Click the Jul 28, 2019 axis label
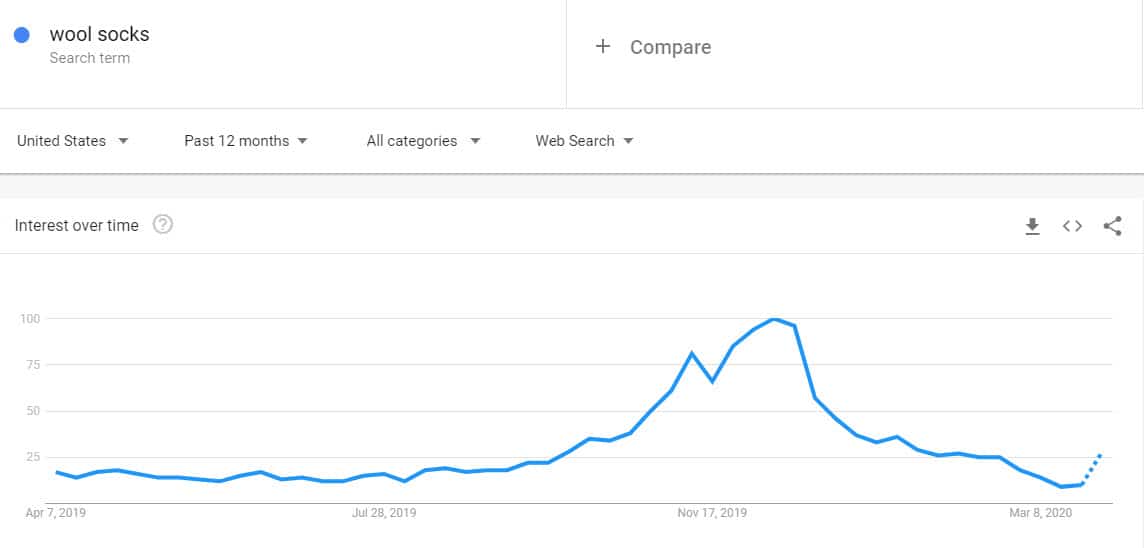This screenshot has width=1144, height=548. coord(384,513)
